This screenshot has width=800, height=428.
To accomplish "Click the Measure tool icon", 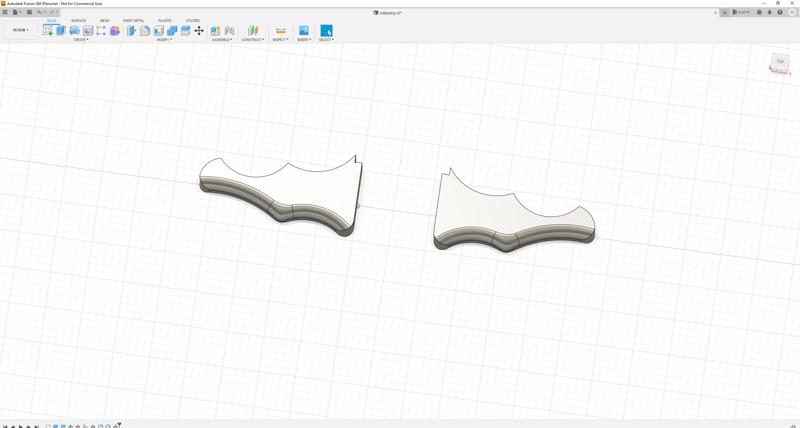I will coord(280,31).
